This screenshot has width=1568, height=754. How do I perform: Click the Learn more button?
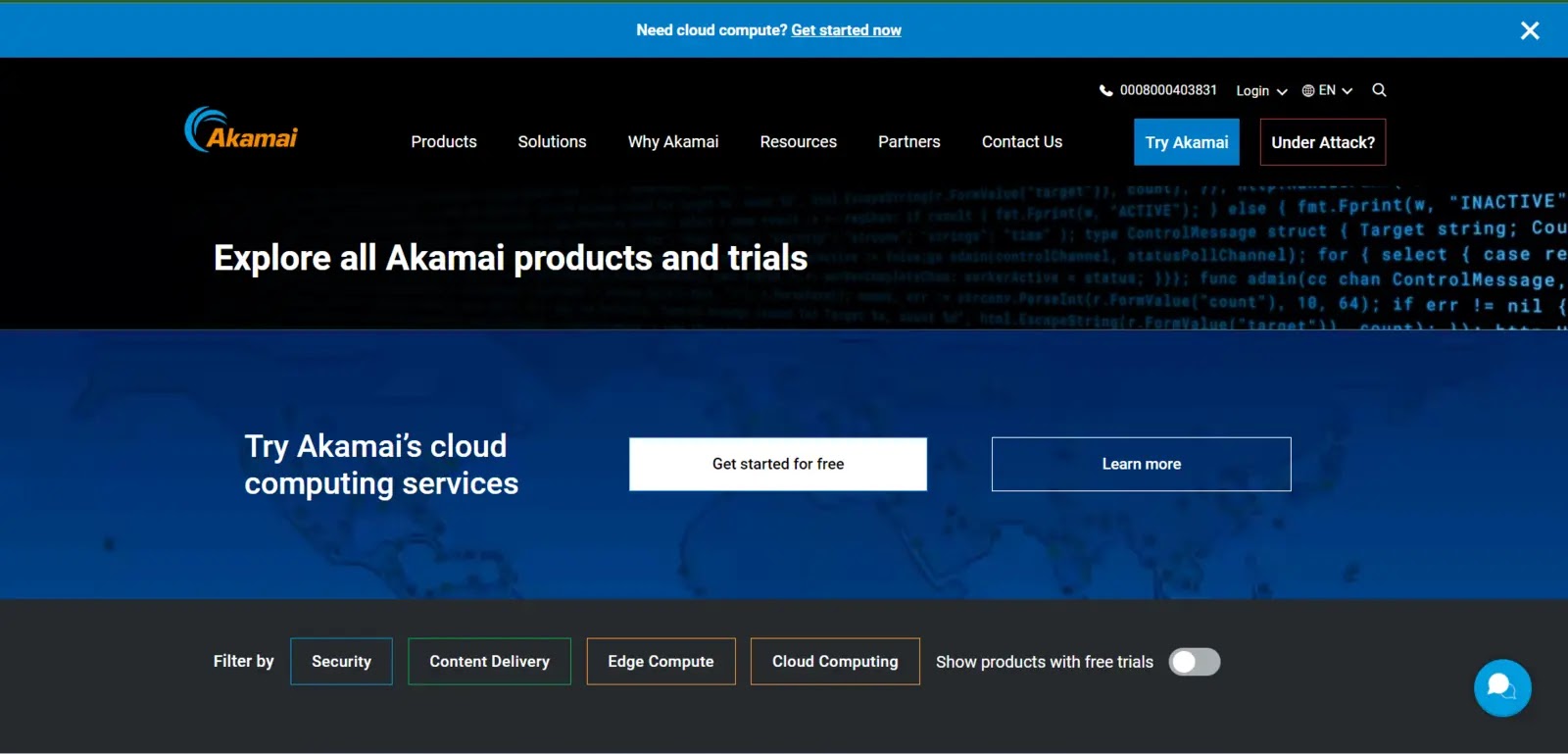point(1142,464)
